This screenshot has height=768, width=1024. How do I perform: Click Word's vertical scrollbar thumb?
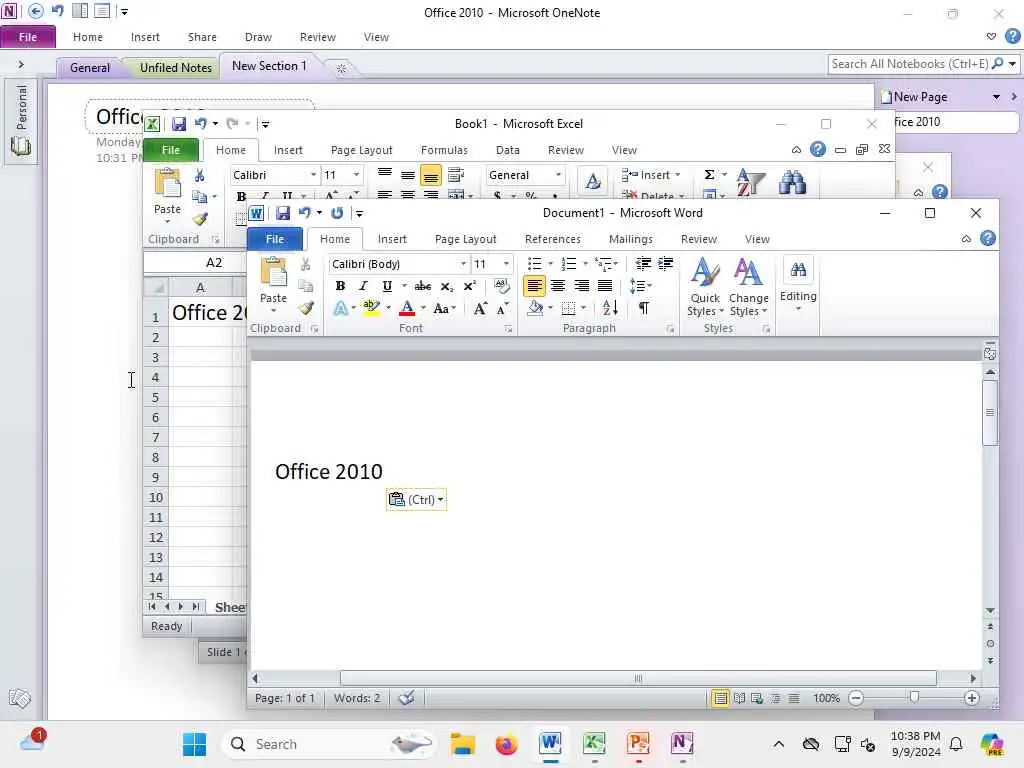(990, 413)
